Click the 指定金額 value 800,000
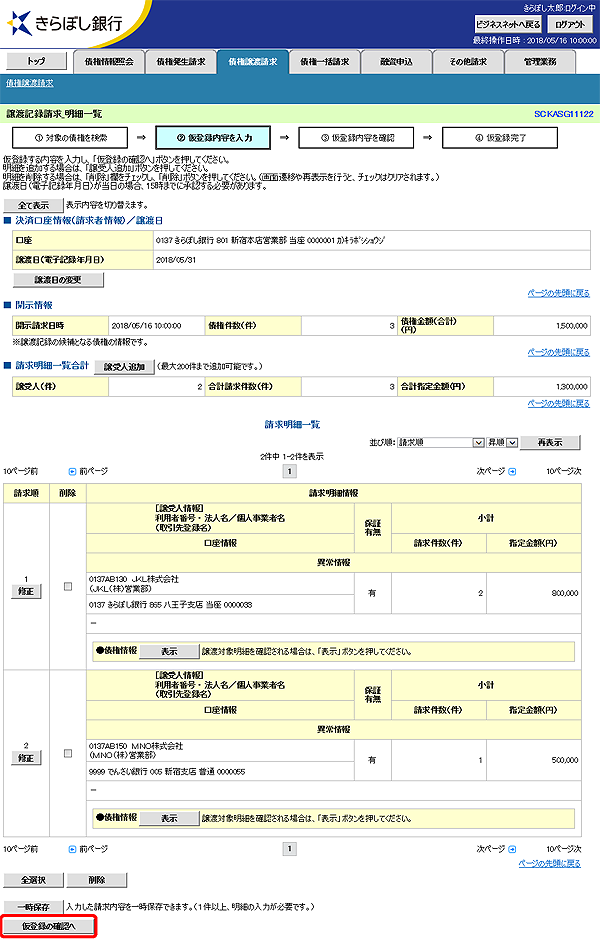This screenshot has height=942, width=600. point(565,593)
